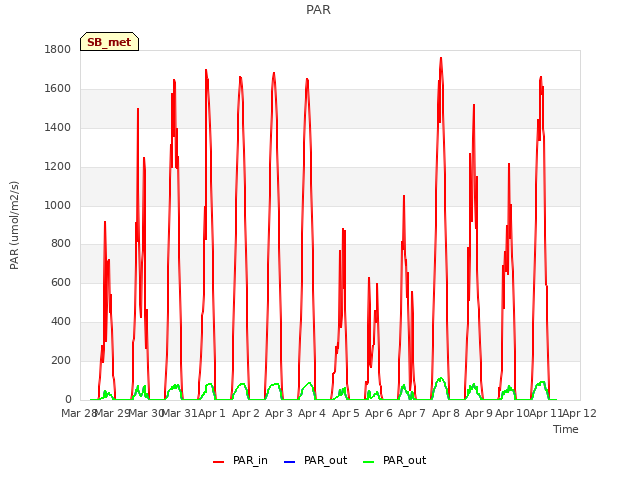Click the Mar 28 date tick label
640x480 pixels.
[x=78, y=413]
